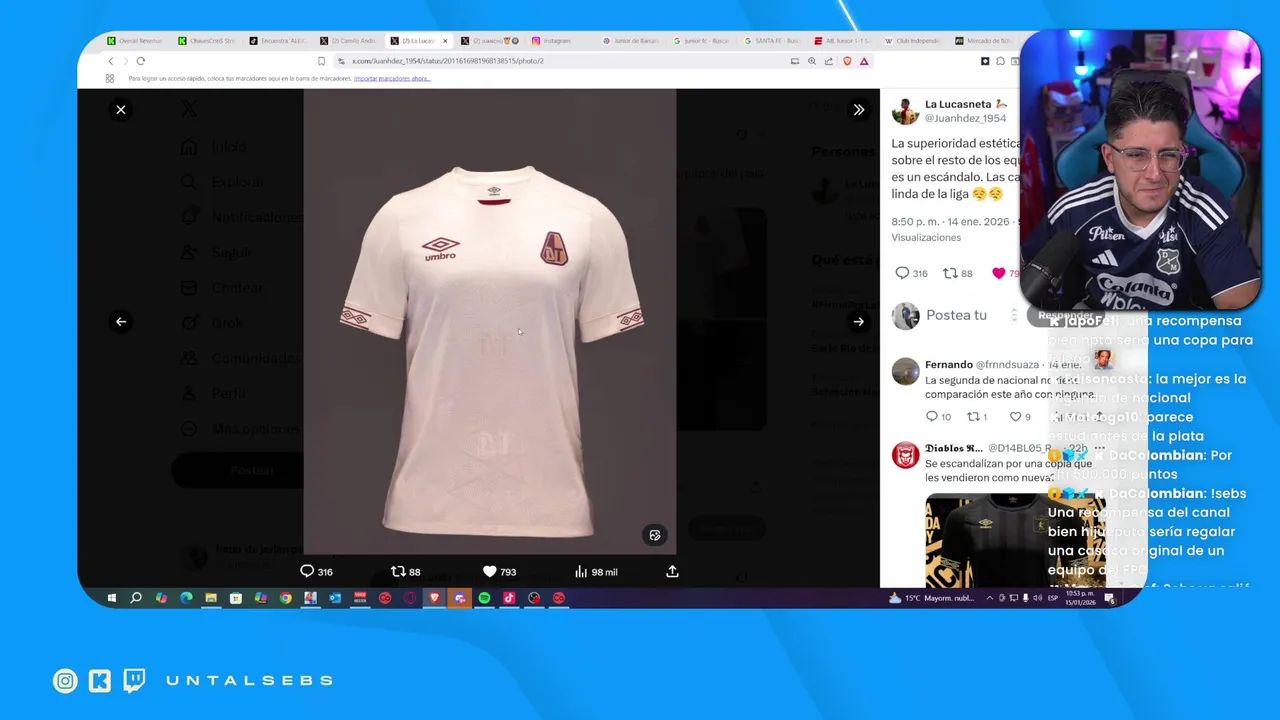Click the taskbar clock showing 10:53 p. m.
1280x720 pixels.
point(1081,598)
